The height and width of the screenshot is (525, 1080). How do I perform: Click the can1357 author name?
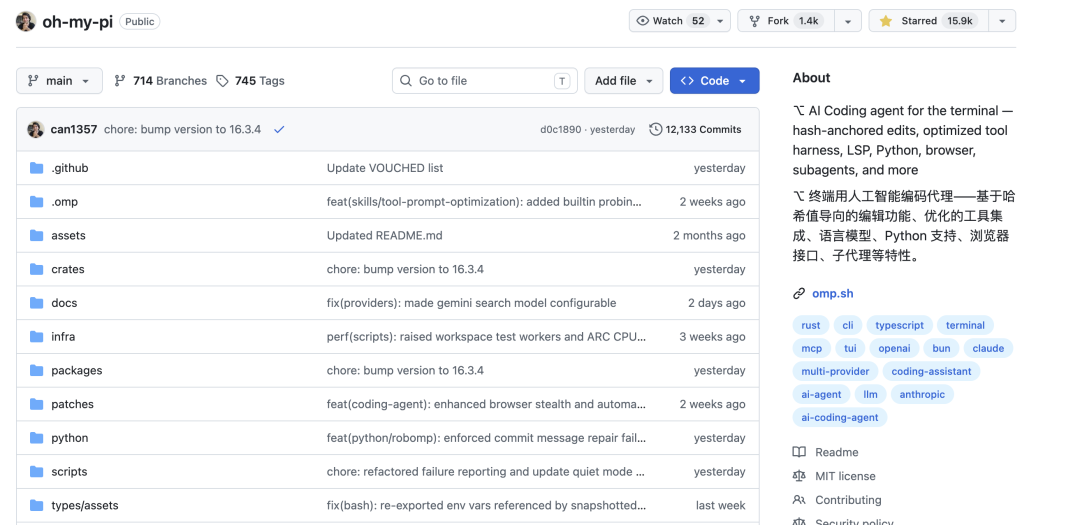tap(74, 130)
